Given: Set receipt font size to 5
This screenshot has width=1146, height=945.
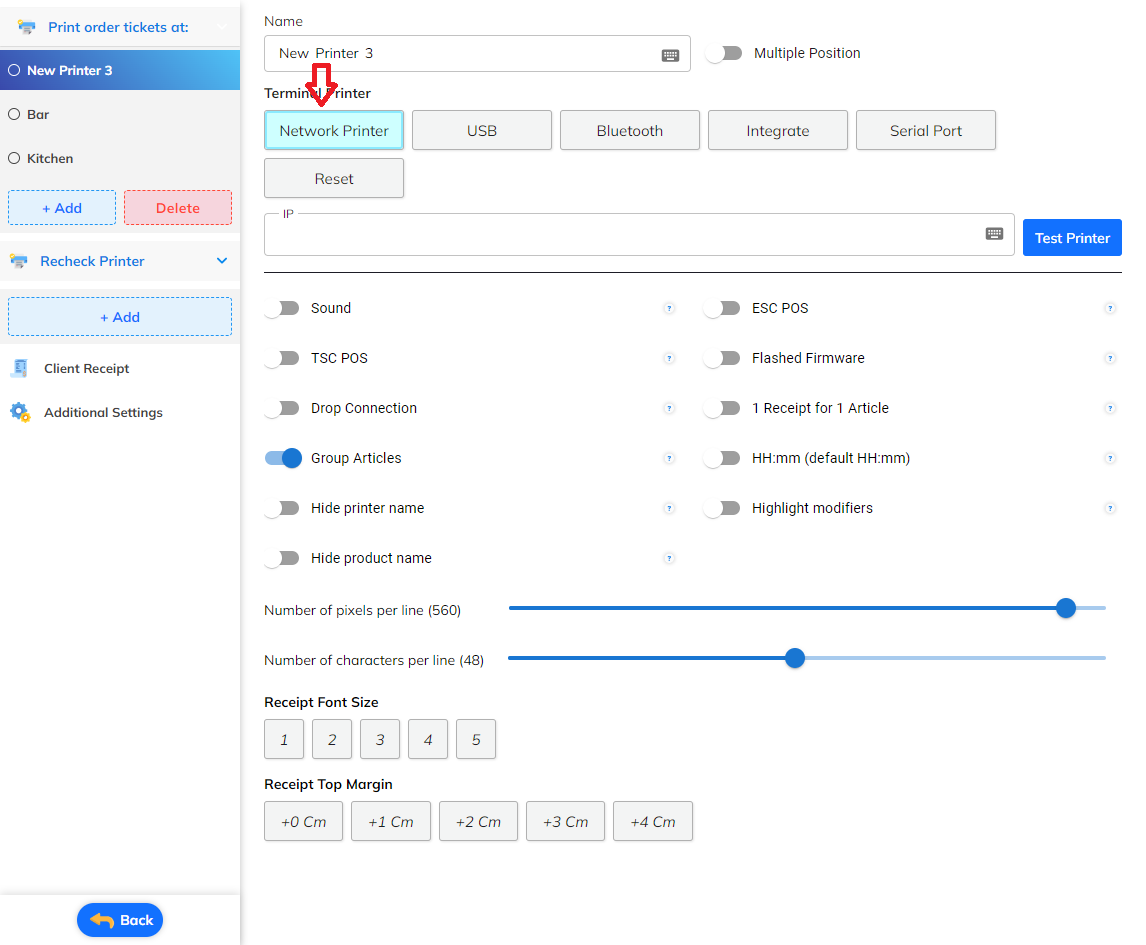Looking at the screenshot, I should 476,740.
